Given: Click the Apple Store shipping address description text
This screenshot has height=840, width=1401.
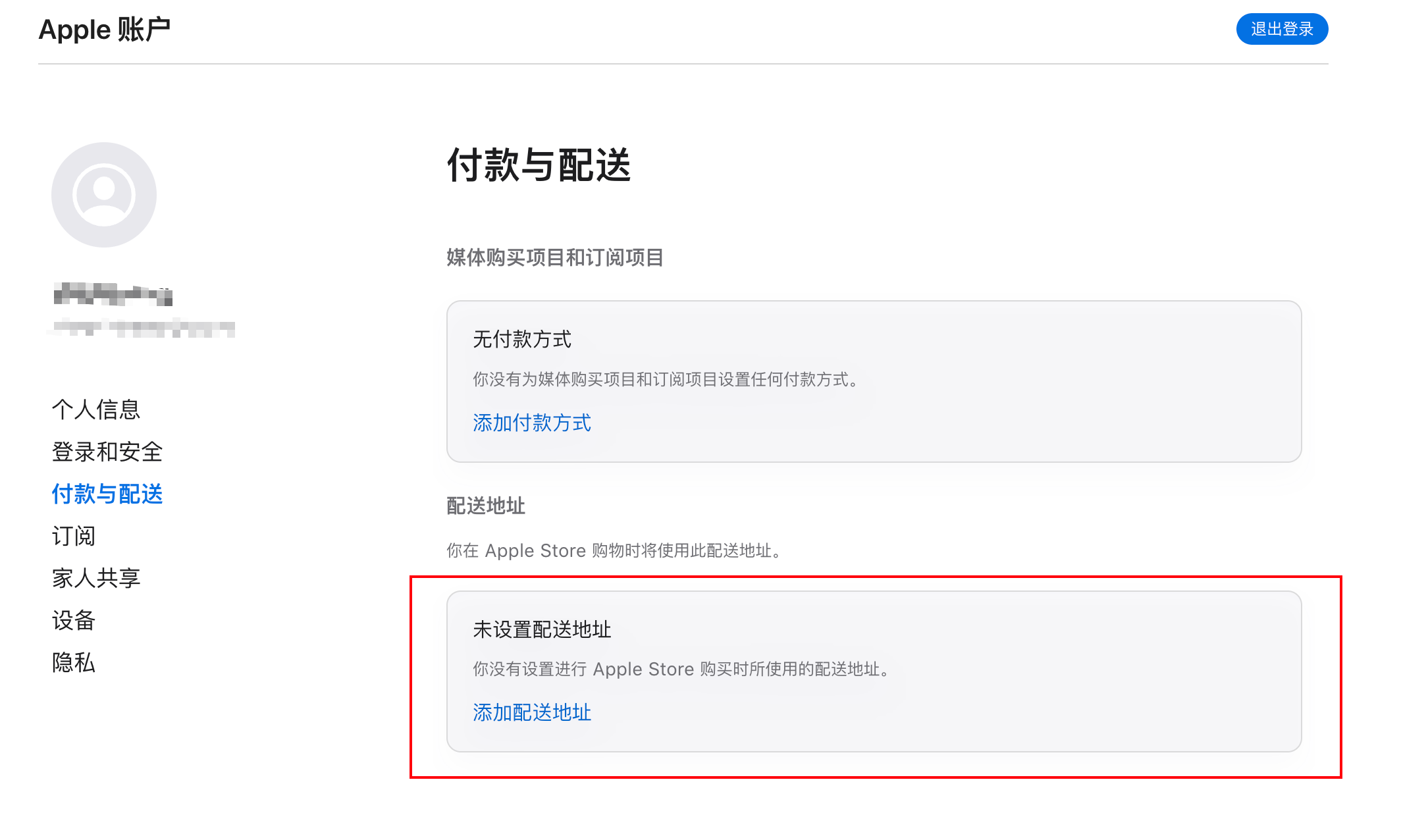Looking at the screenshot, I should (x=615, y=550).
